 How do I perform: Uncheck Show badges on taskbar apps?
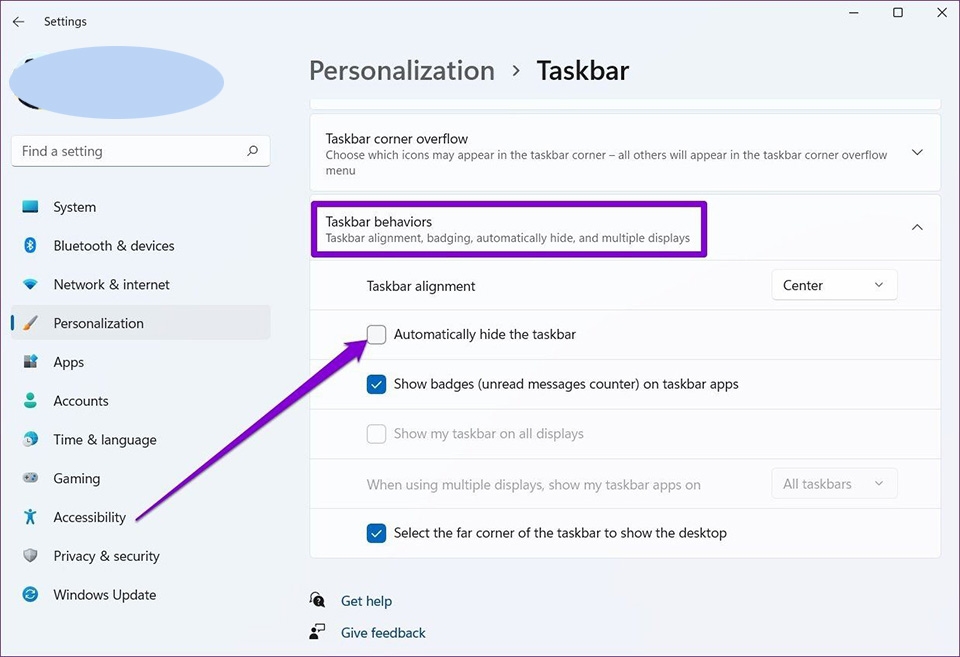(376, 384)
